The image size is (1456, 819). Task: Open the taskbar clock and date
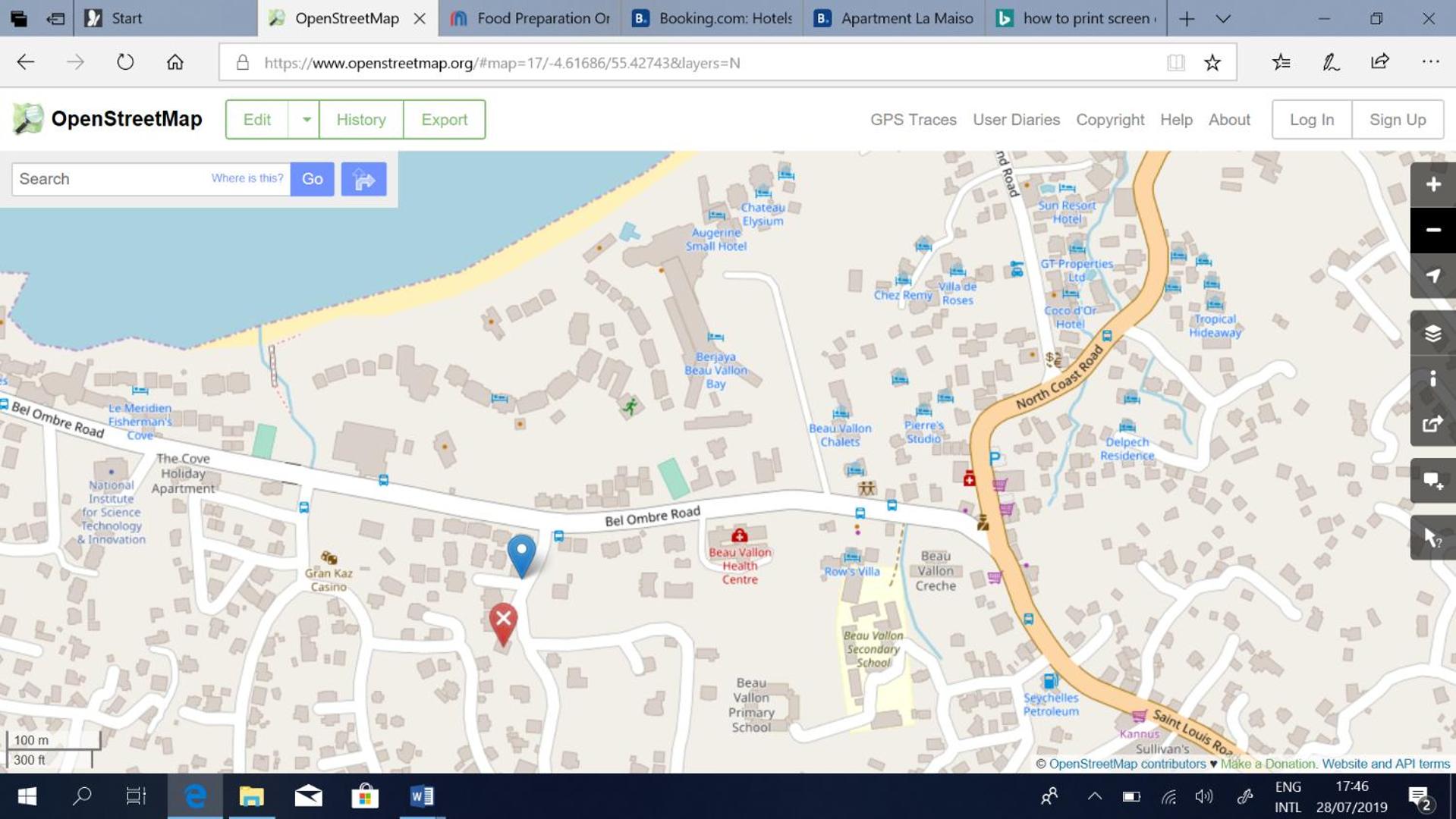click(x=1352, y=796)
